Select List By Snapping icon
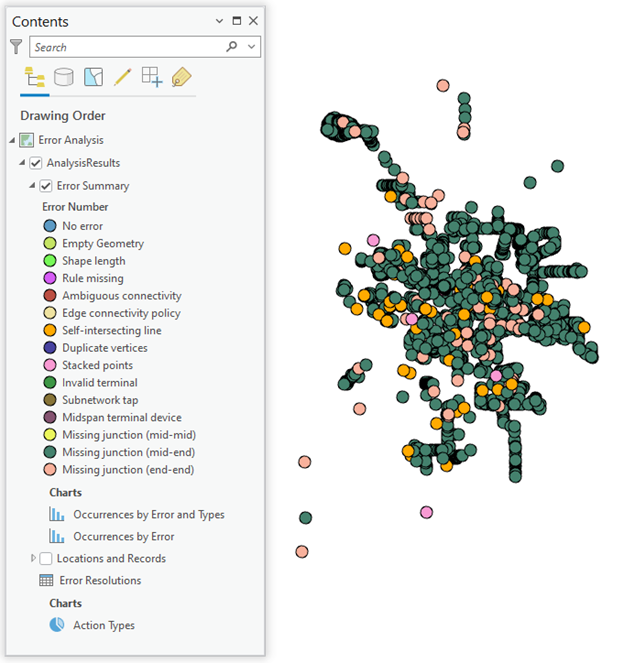 click(152, 77)
